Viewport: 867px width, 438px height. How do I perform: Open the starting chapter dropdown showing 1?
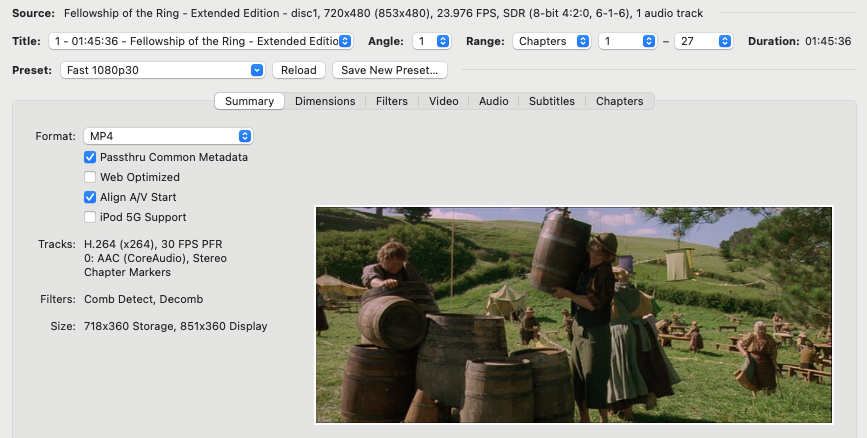[628, 41]
